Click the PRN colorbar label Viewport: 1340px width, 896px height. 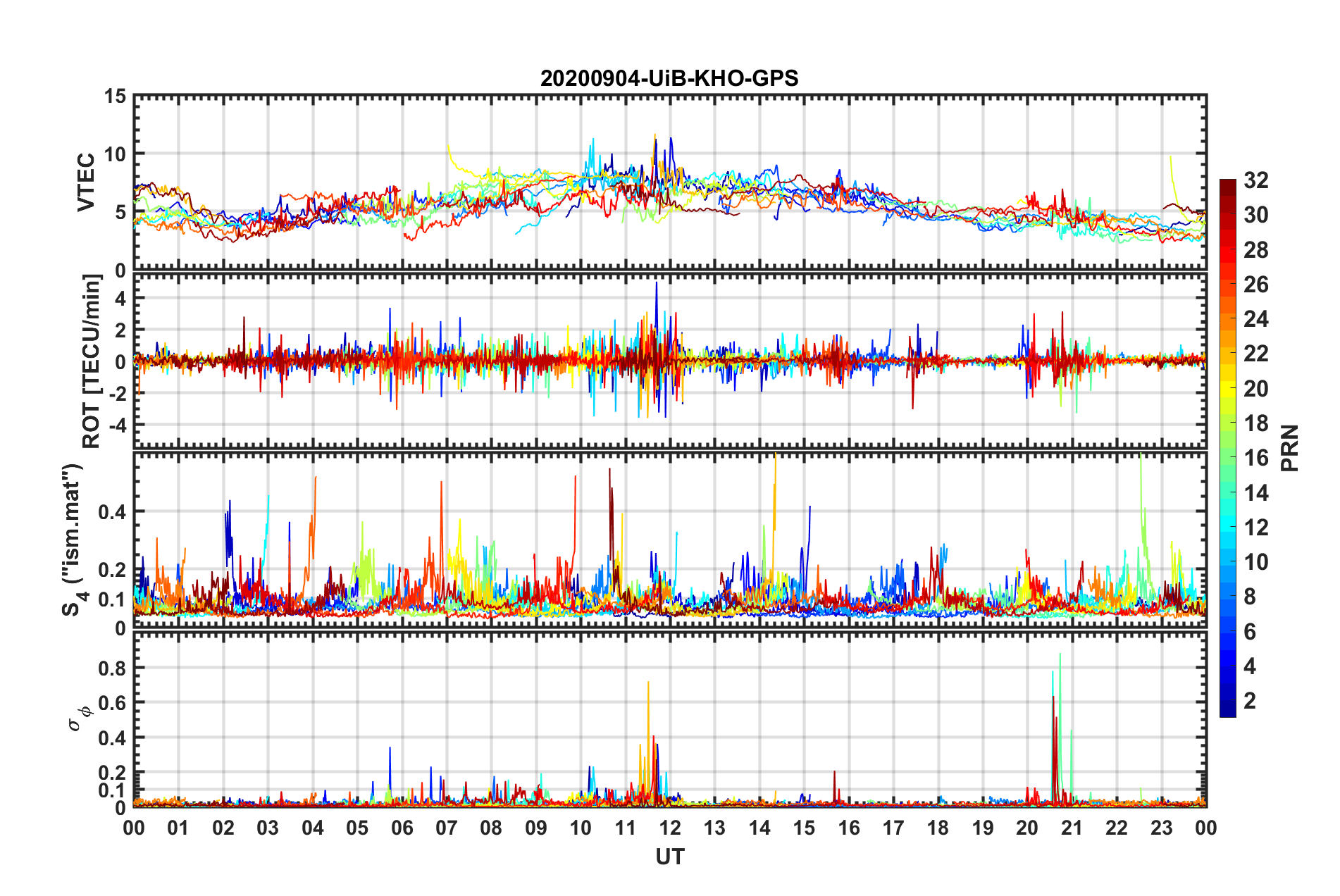click(1290, 448)
